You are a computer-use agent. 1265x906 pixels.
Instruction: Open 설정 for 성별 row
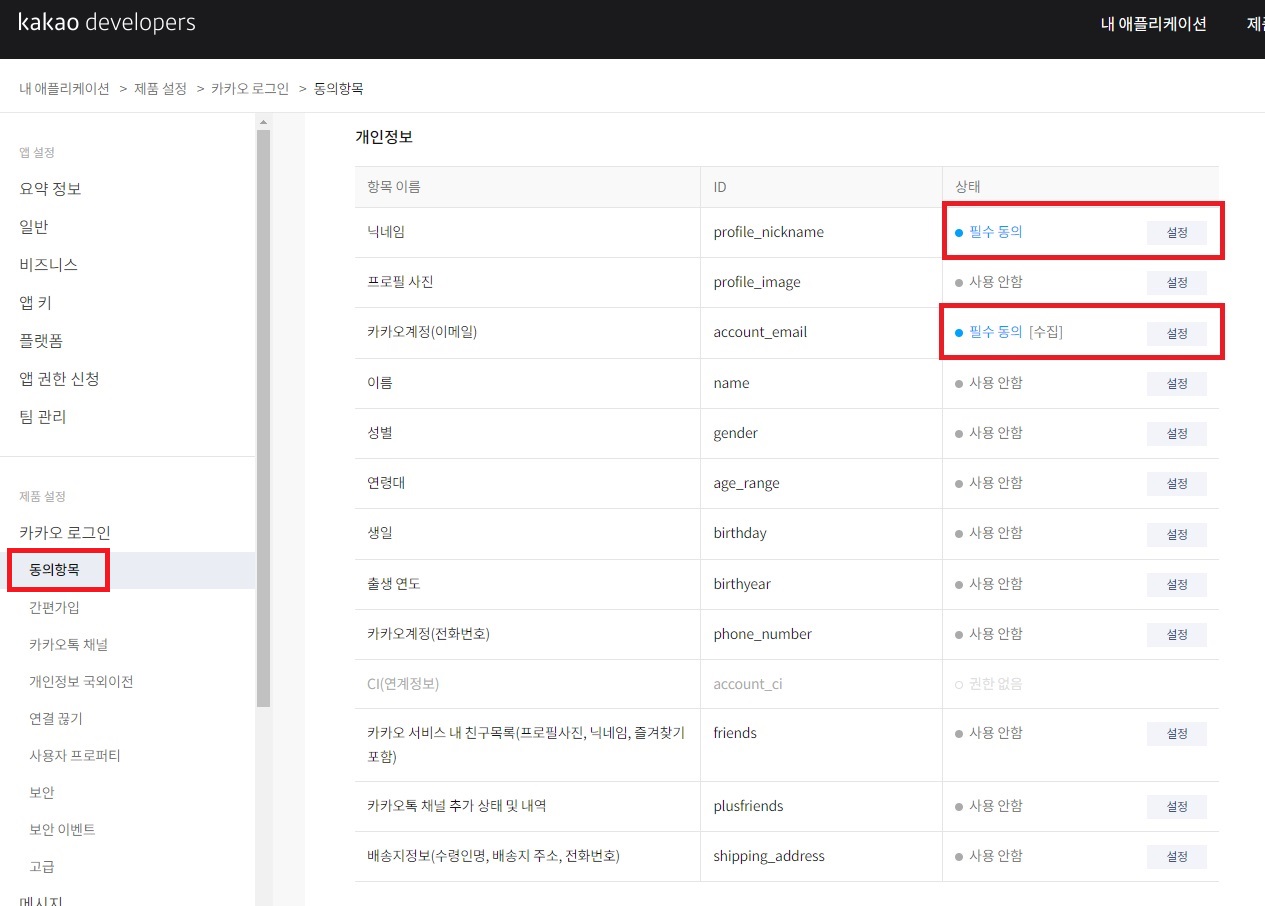[1177, 434]
